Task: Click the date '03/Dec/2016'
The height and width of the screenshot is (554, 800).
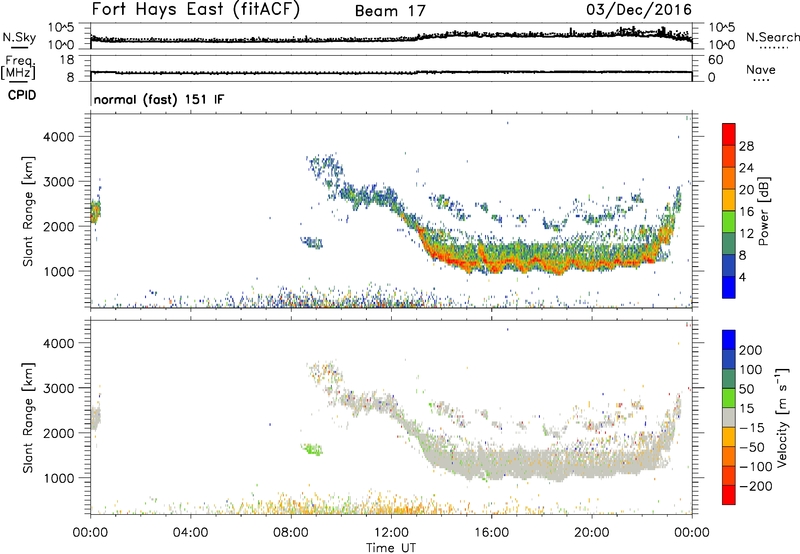Action: tap(639, 10)
